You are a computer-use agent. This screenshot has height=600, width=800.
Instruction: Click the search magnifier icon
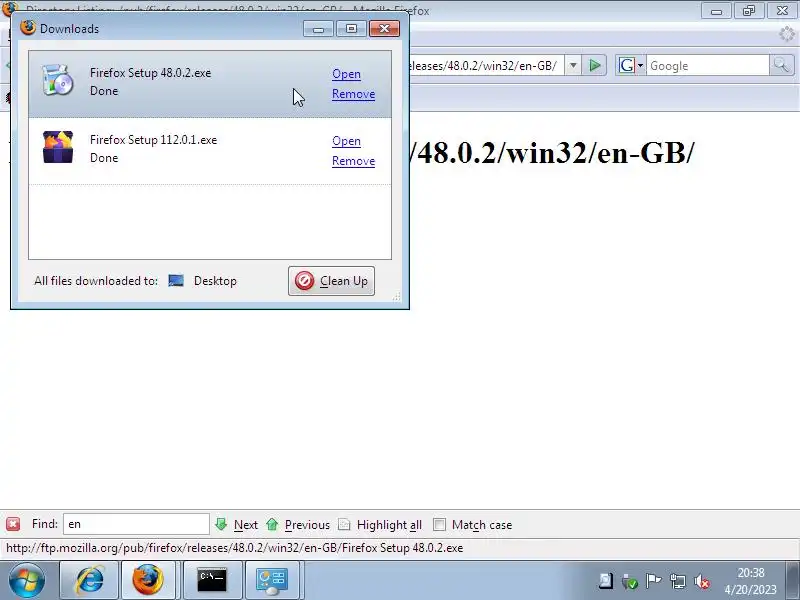tap(782, 65)
